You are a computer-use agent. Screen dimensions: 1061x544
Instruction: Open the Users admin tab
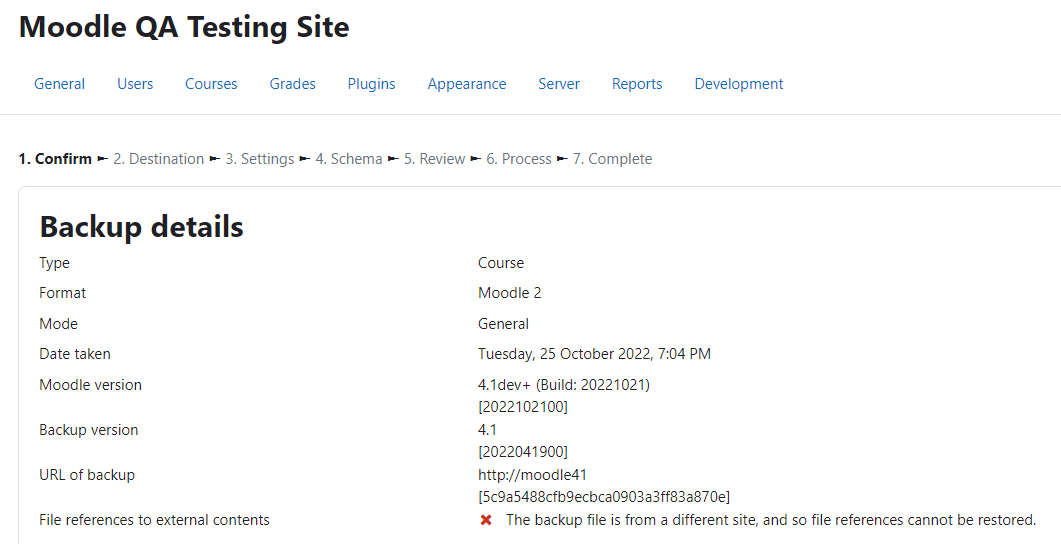coord(135,84)
